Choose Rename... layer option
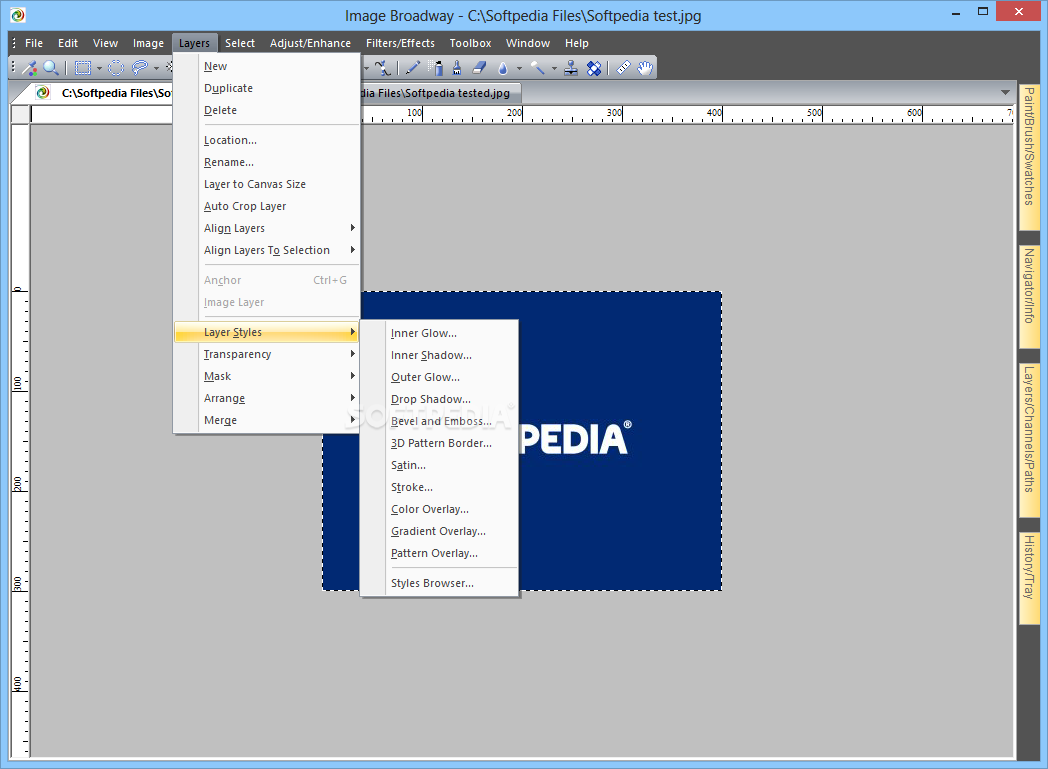The height and width of the screenshot is (769, 1048). (x=267, y=162)
